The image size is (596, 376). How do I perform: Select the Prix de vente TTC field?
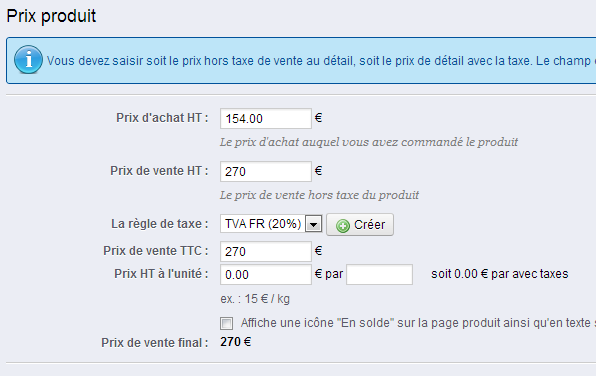point(266,251)
